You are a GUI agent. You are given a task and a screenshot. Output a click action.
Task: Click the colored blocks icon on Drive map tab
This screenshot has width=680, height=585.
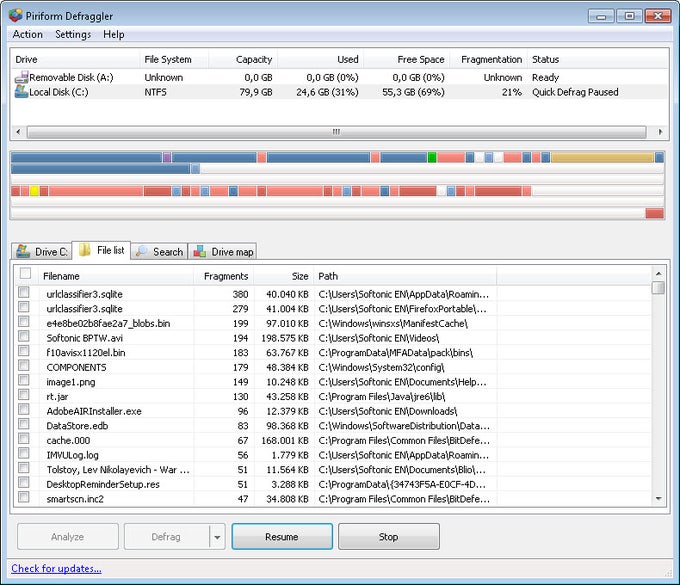tap(199, 251)
